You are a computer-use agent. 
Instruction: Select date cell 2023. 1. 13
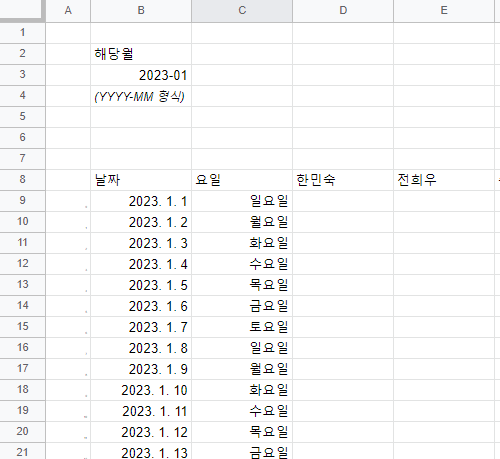[141, 451]
